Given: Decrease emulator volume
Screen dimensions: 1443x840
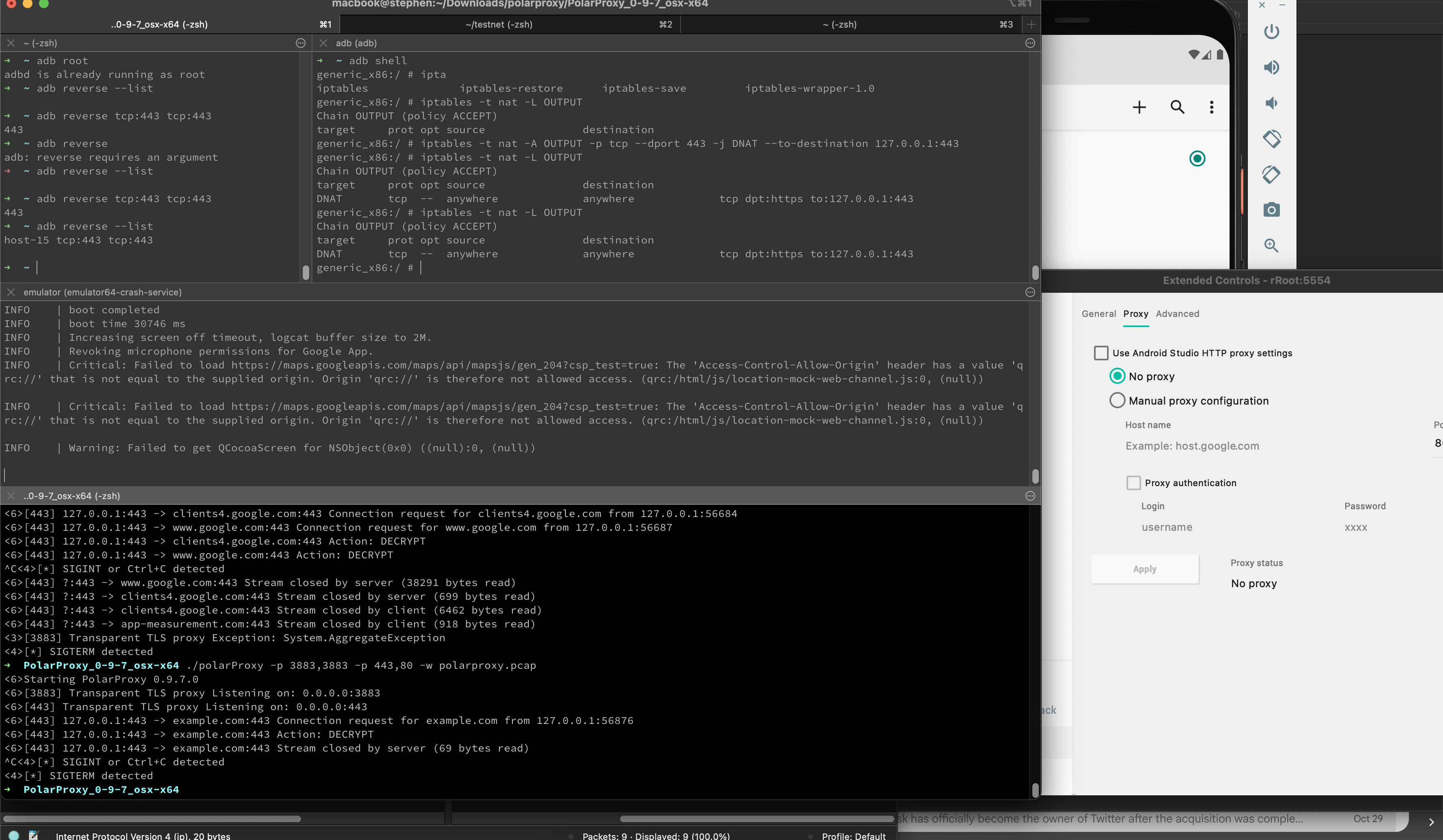Looking at the screenshot, I should (x=1272, y=103).
